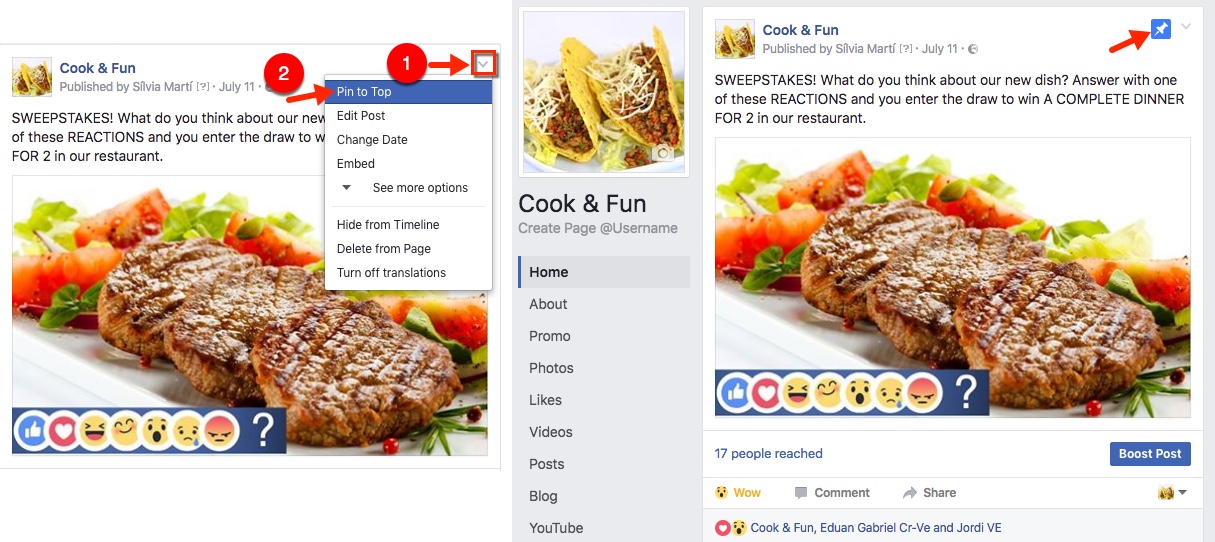Click the Wow reaction icon
The width and height of the screenshot is (1215, 542).
722,493
